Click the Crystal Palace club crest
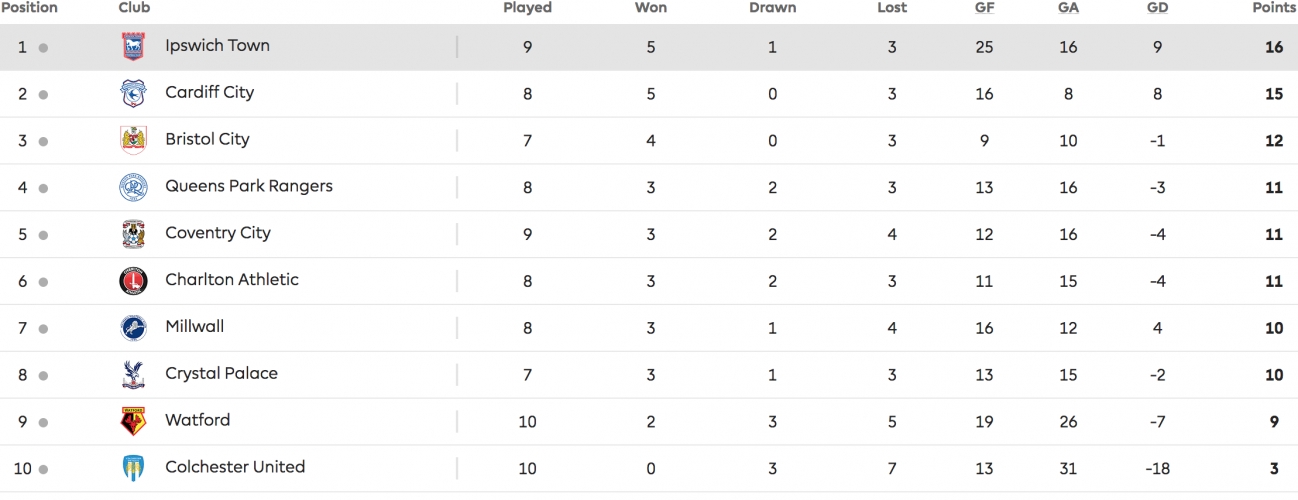This screenshot has width=1298, height=500. coord(133,375)
